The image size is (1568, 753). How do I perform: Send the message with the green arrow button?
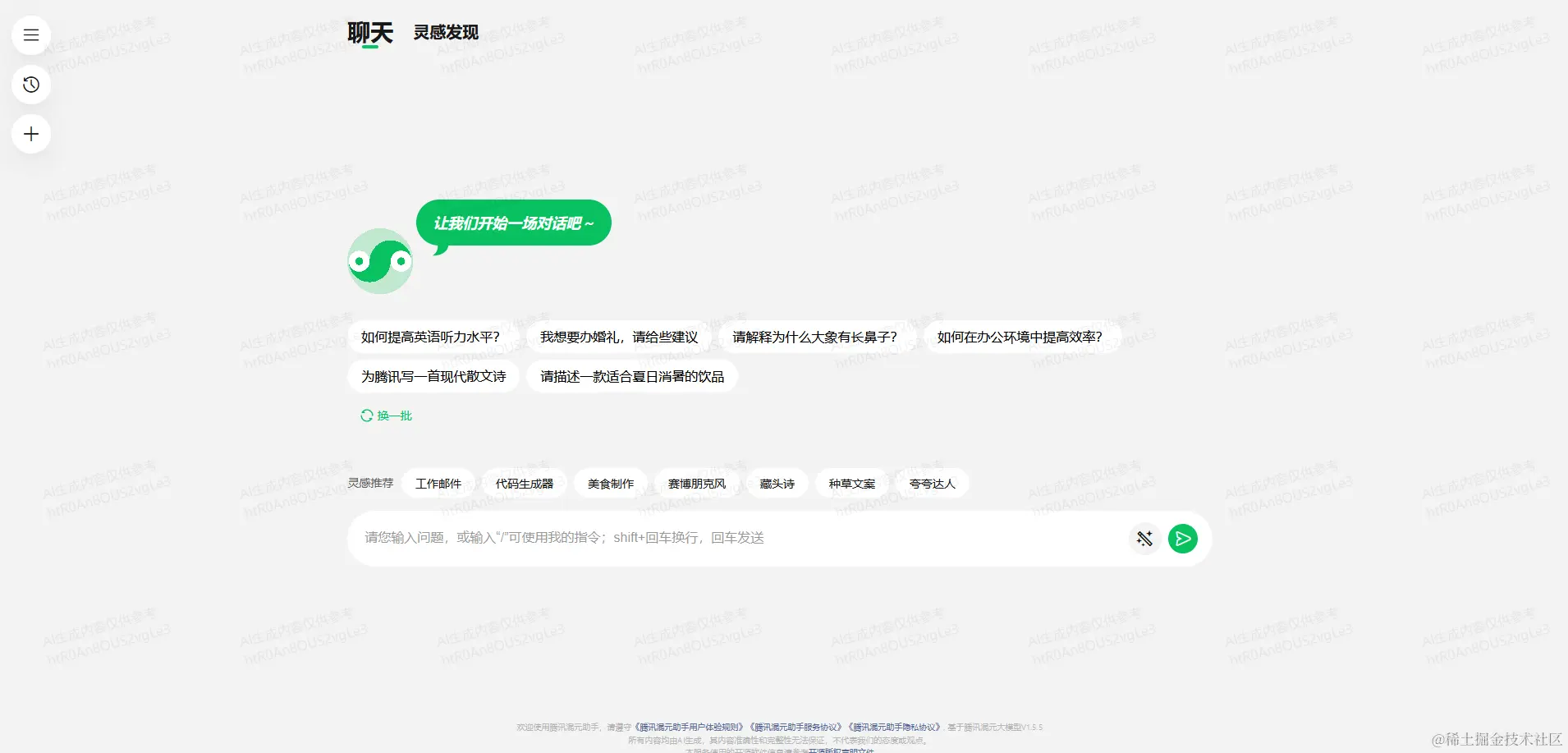(1183, 539)
